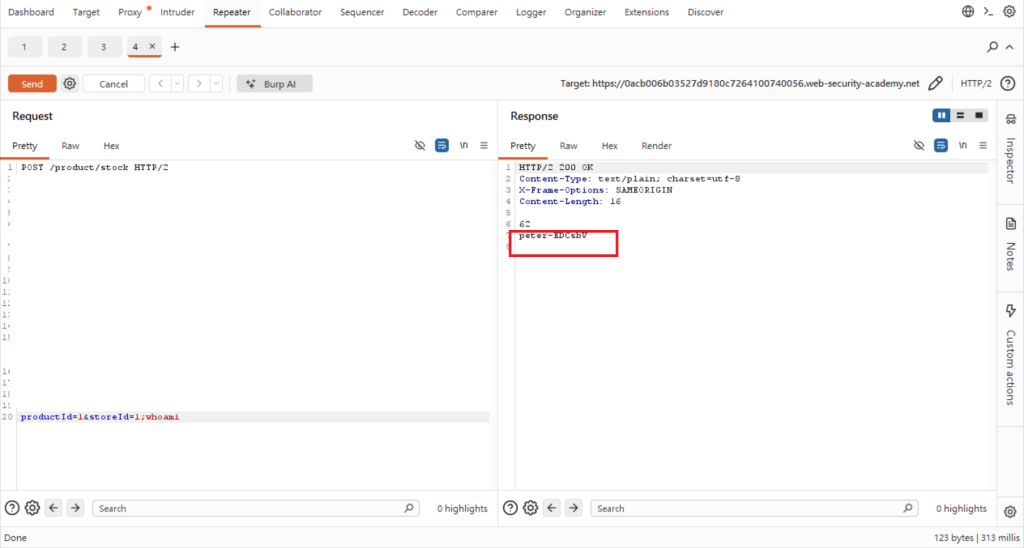
Task: Go to the Intruder tab
Action: [x=177, y=12]
